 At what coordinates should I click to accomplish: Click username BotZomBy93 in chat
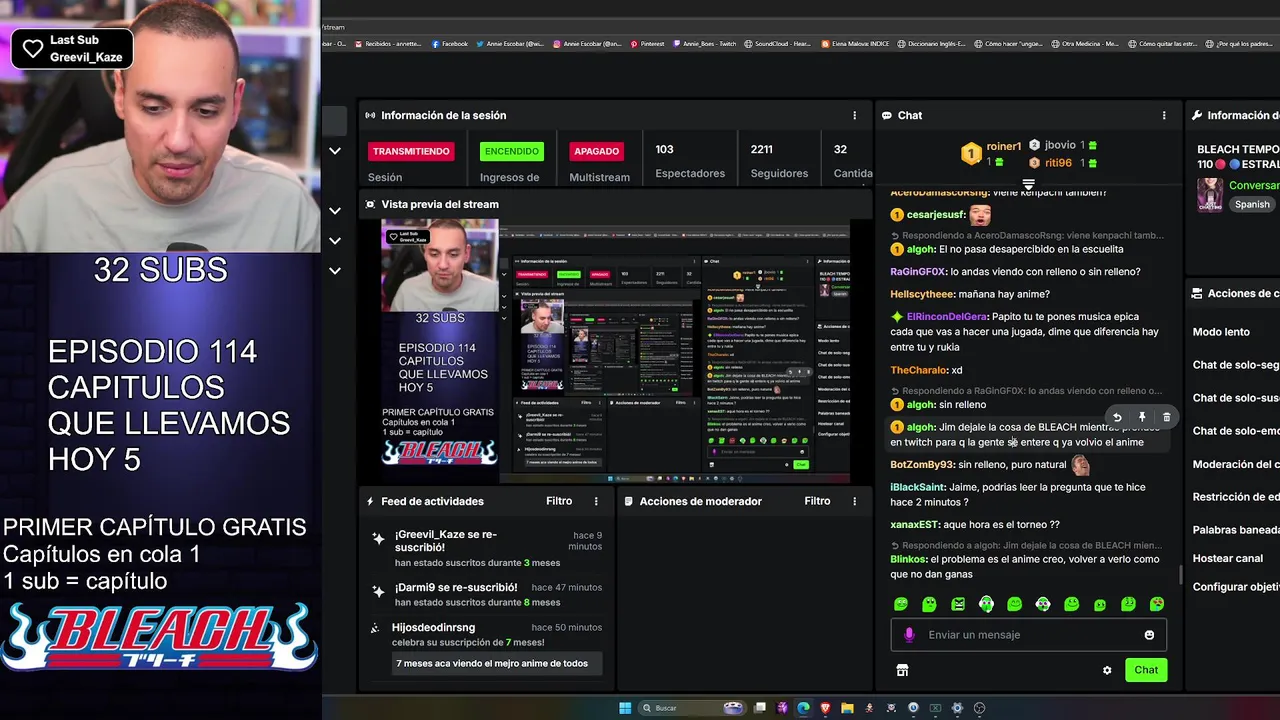pos(922,465)
